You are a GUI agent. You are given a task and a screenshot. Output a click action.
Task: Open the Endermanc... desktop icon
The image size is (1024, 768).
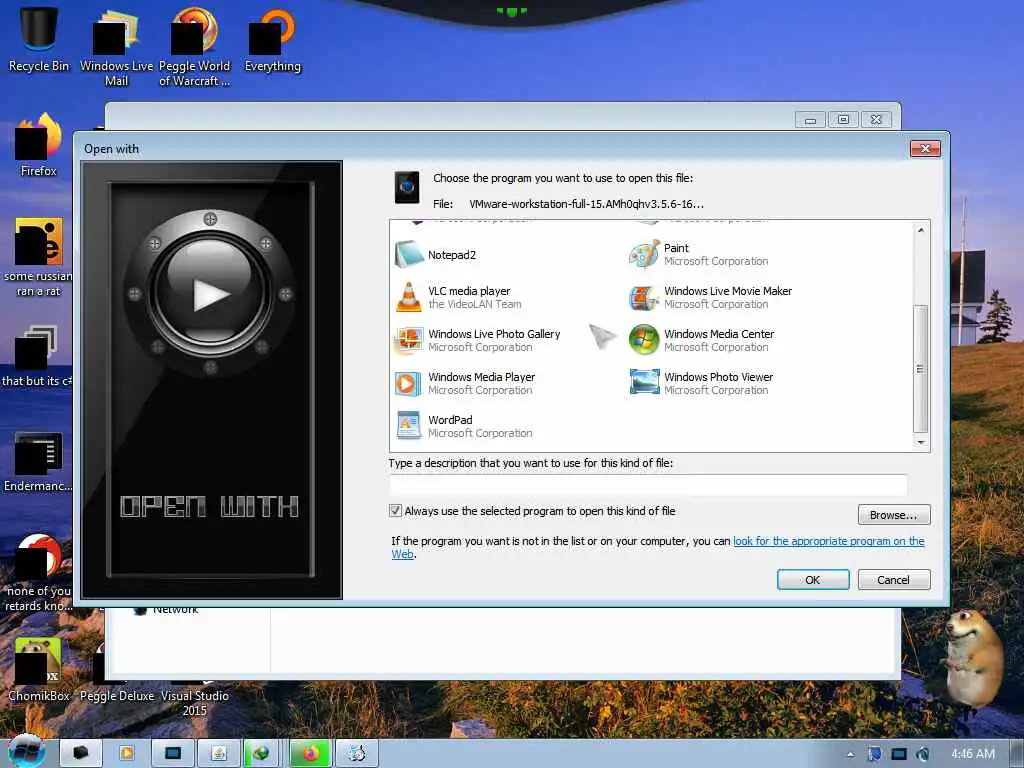38,462
